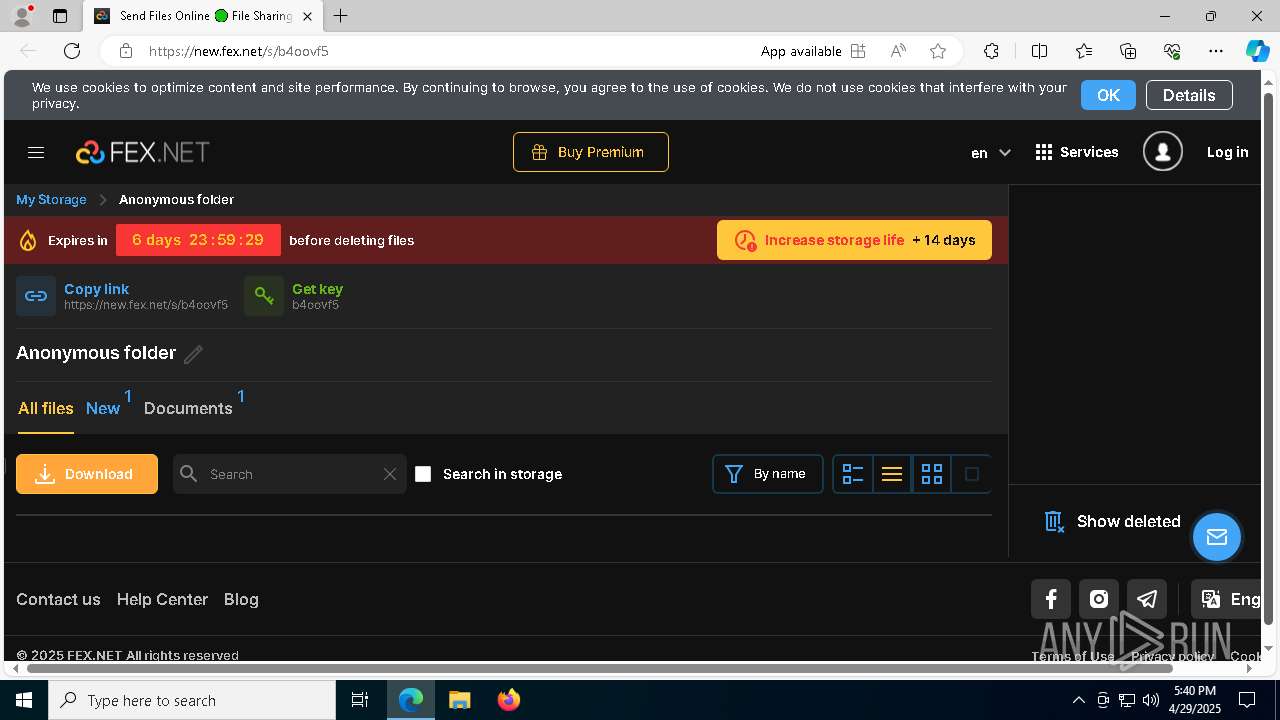Open the Copilot icon
This screenshot has width=1280, height=720.
pos(1257,51)
